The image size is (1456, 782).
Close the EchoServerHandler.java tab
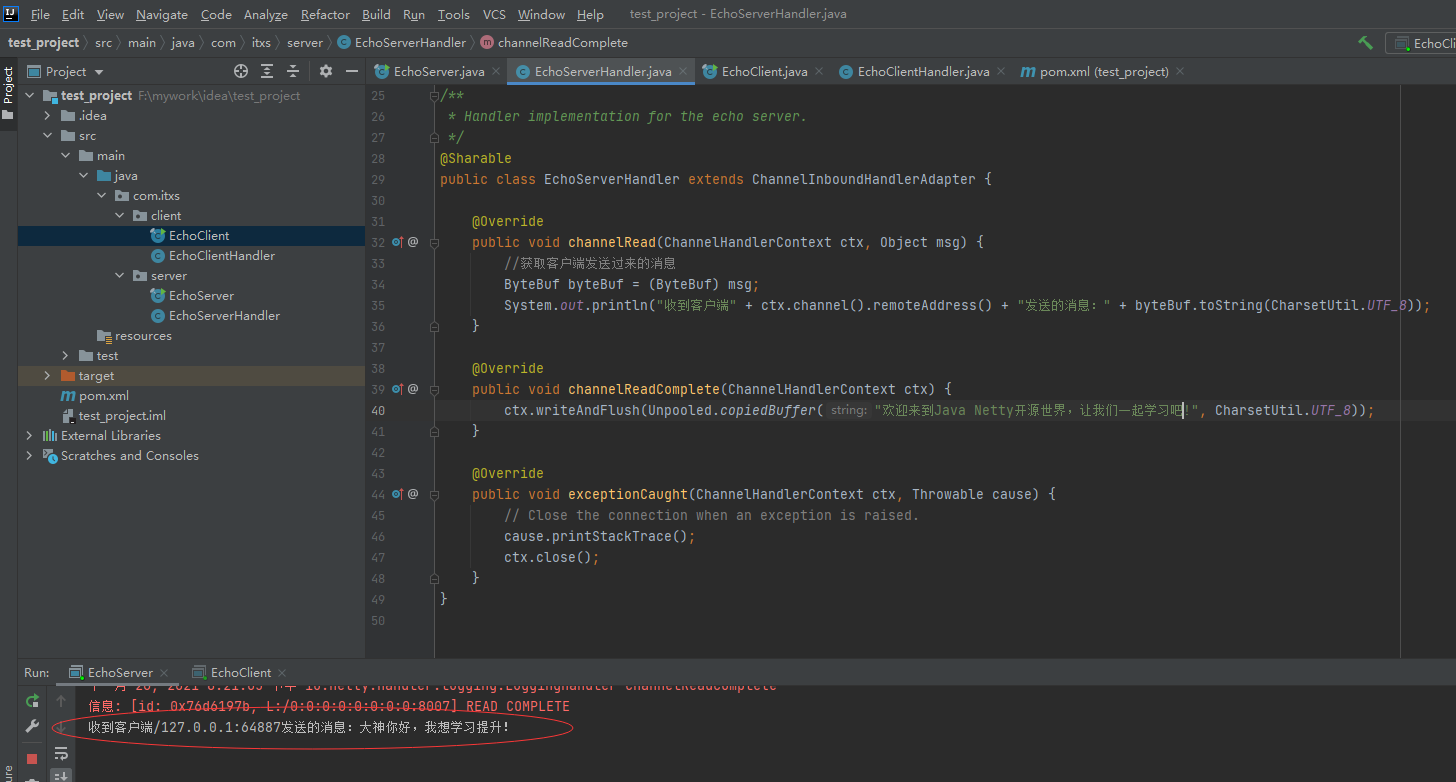684,71
